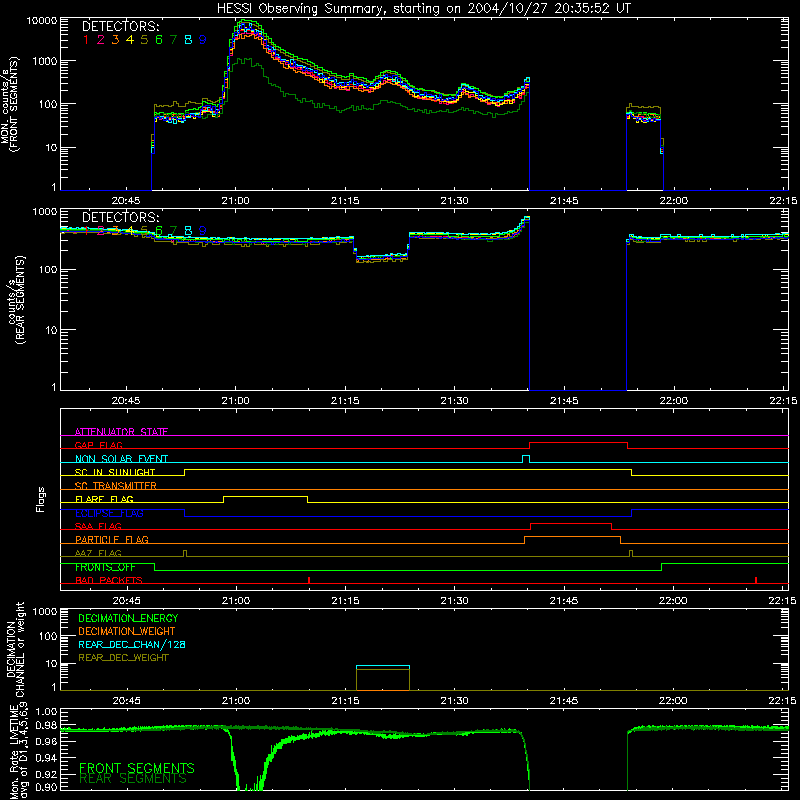800x800 pixels.
Task: Select magenta detector number 2 in top legend
Action: (x=101, y=40)
